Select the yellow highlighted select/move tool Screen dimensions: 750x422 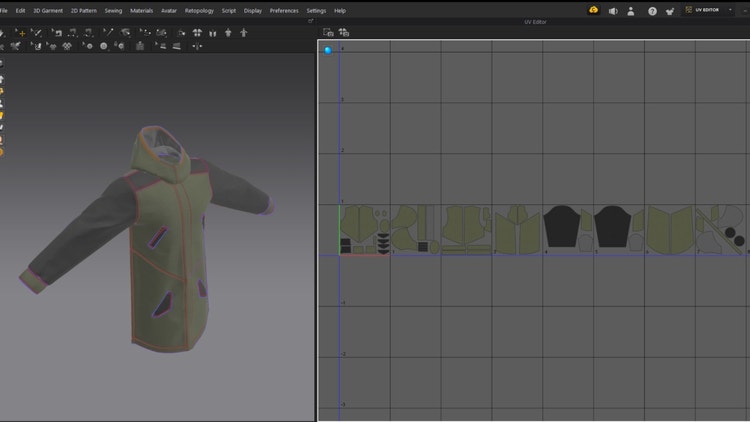coord(22,33)
